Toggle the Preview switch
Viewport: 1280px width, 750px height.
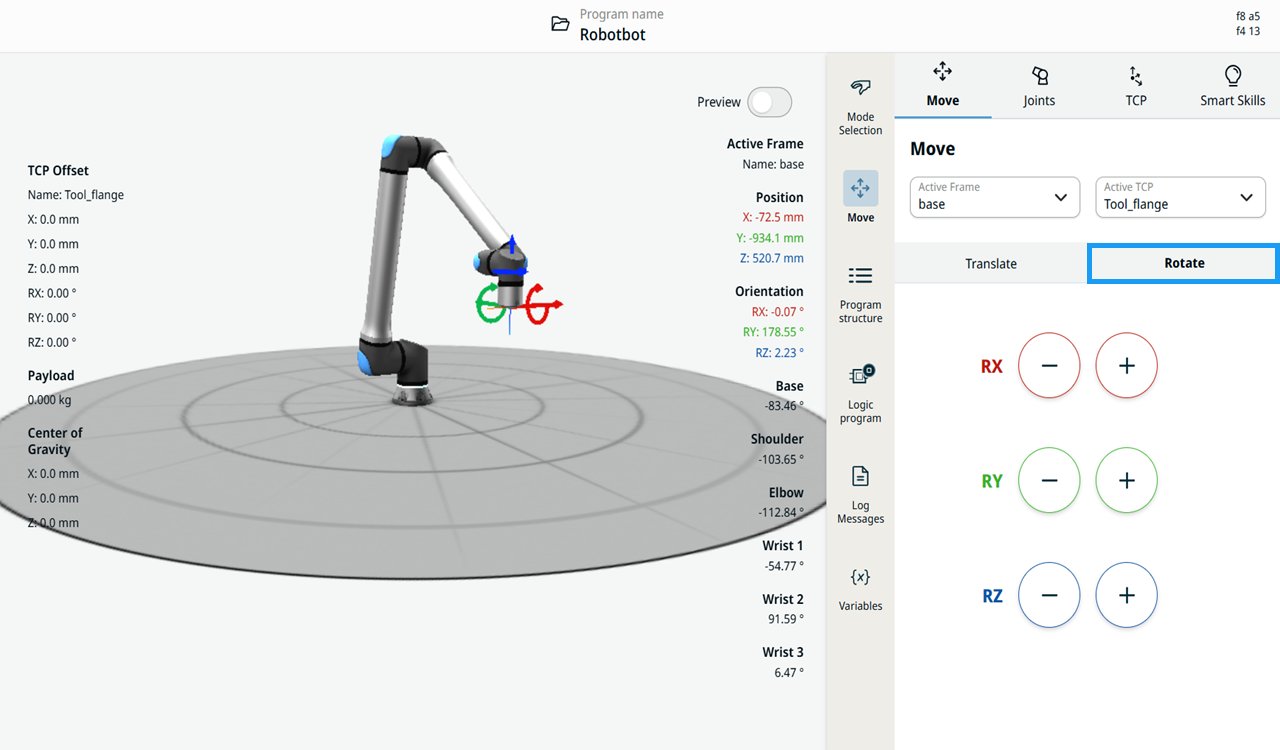tap(770, 102)
